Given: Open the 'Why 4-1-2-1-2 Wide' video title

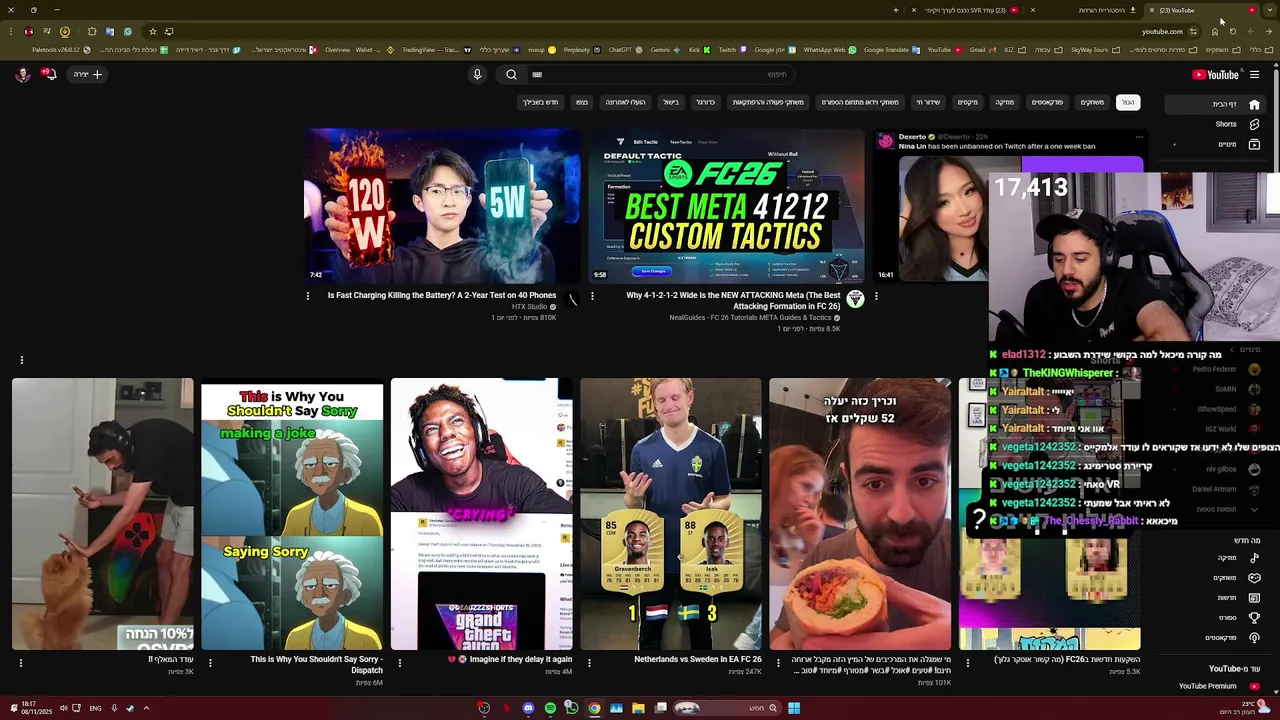Looking at the screenshot, I should tap(733, 301).
